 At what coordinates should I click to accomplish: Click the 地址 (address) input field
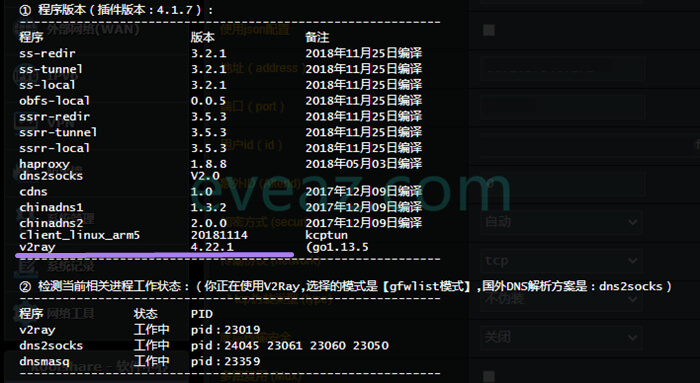tap(562, 68)
